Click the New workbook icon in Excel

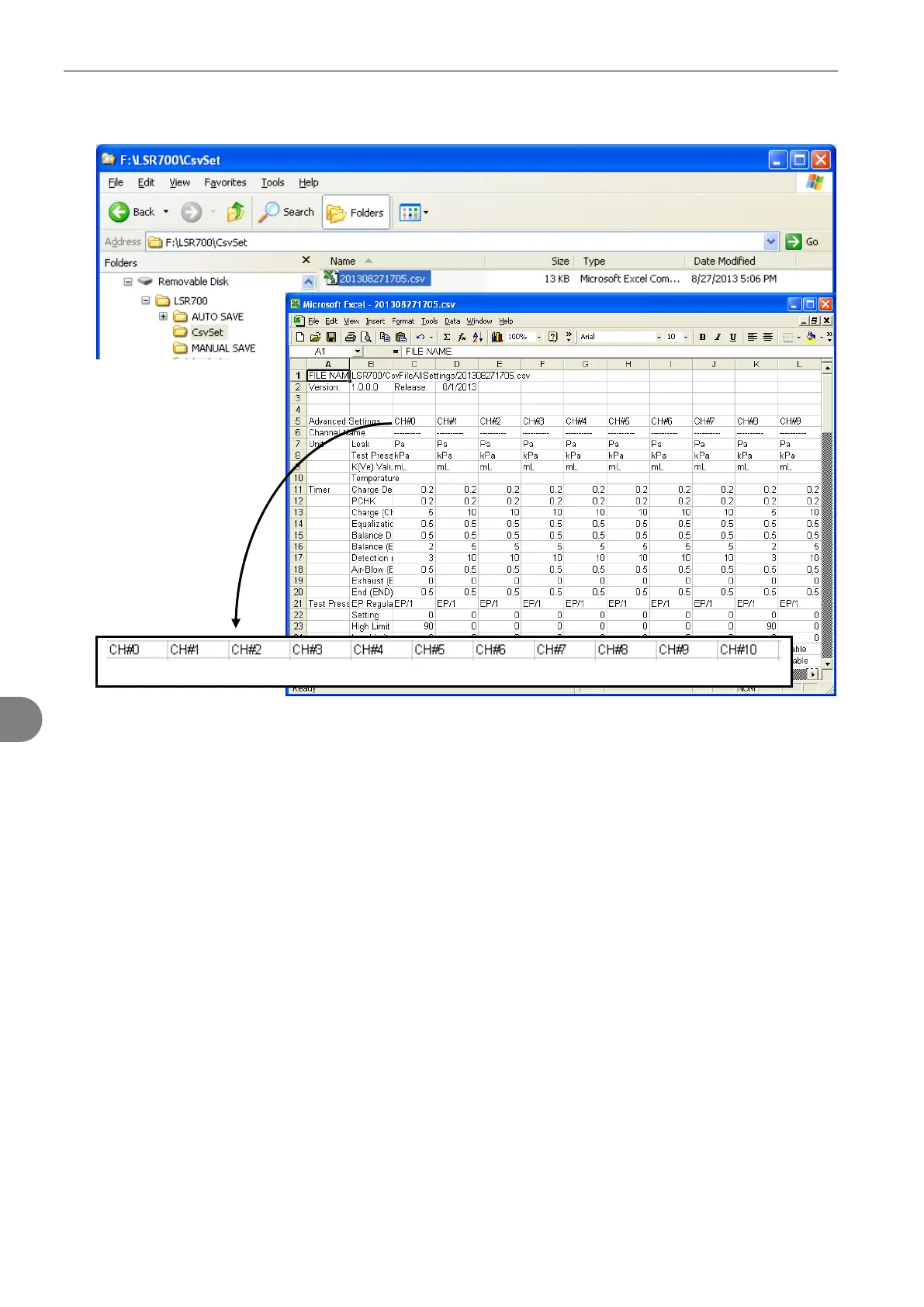(x=300, y=337)
